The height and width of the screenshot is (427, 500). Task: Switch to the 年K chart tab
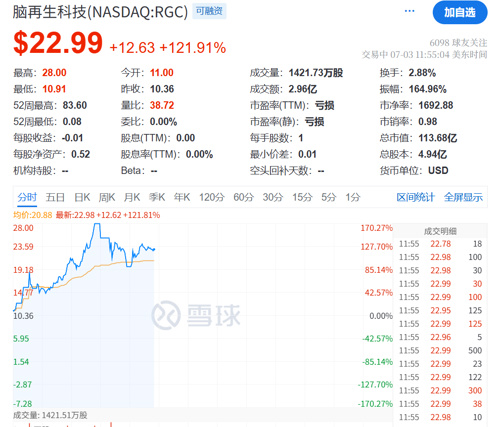pyautogui.click(x=182, y=197)
